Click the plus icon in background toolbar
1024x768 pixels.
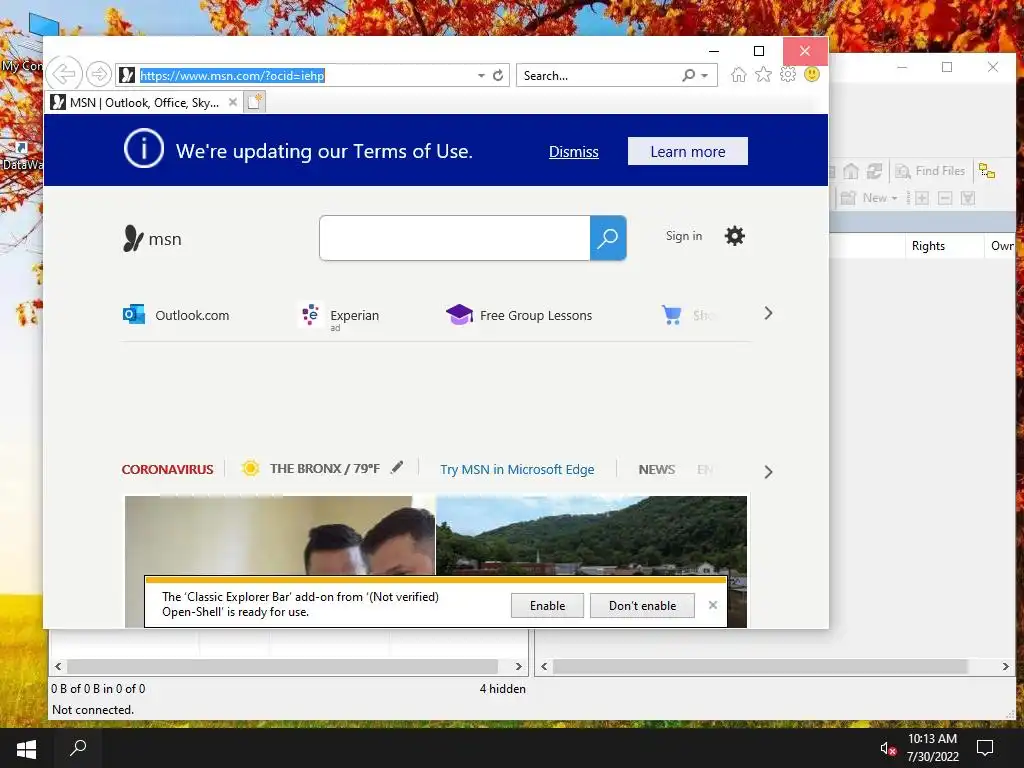[x=921, y=198]
